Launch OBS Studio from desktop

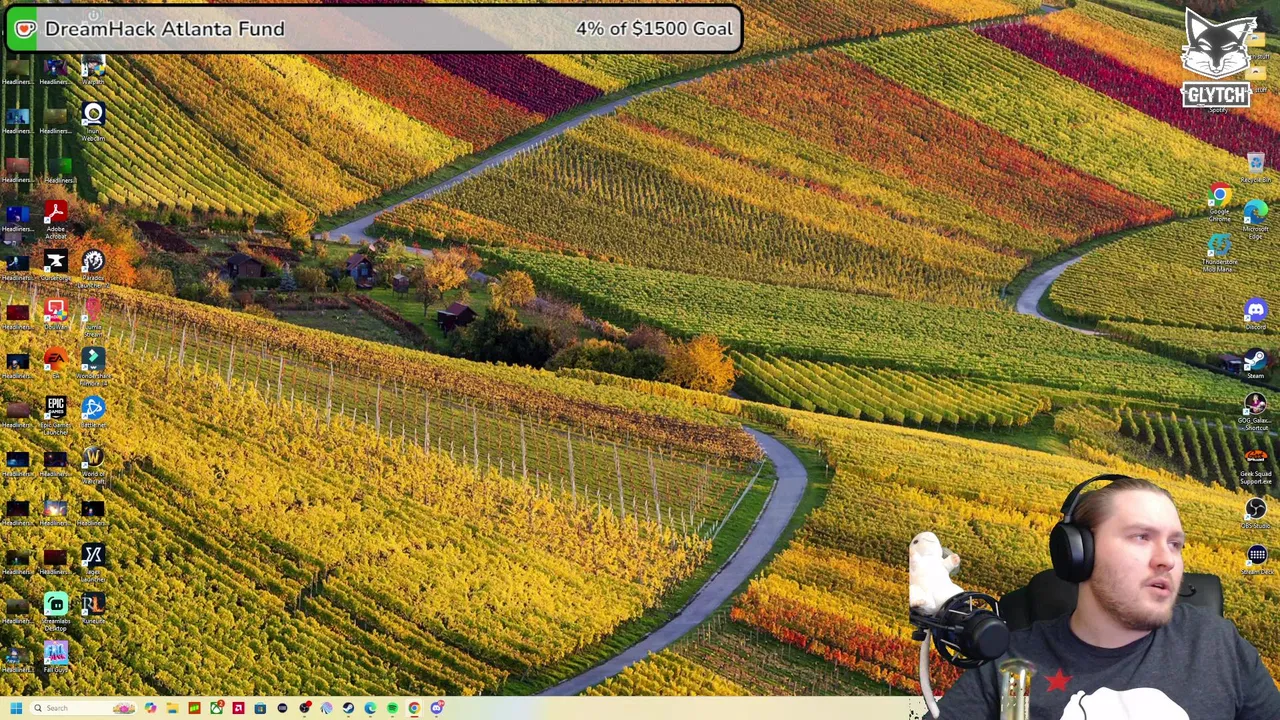[x=1256, y=514]
